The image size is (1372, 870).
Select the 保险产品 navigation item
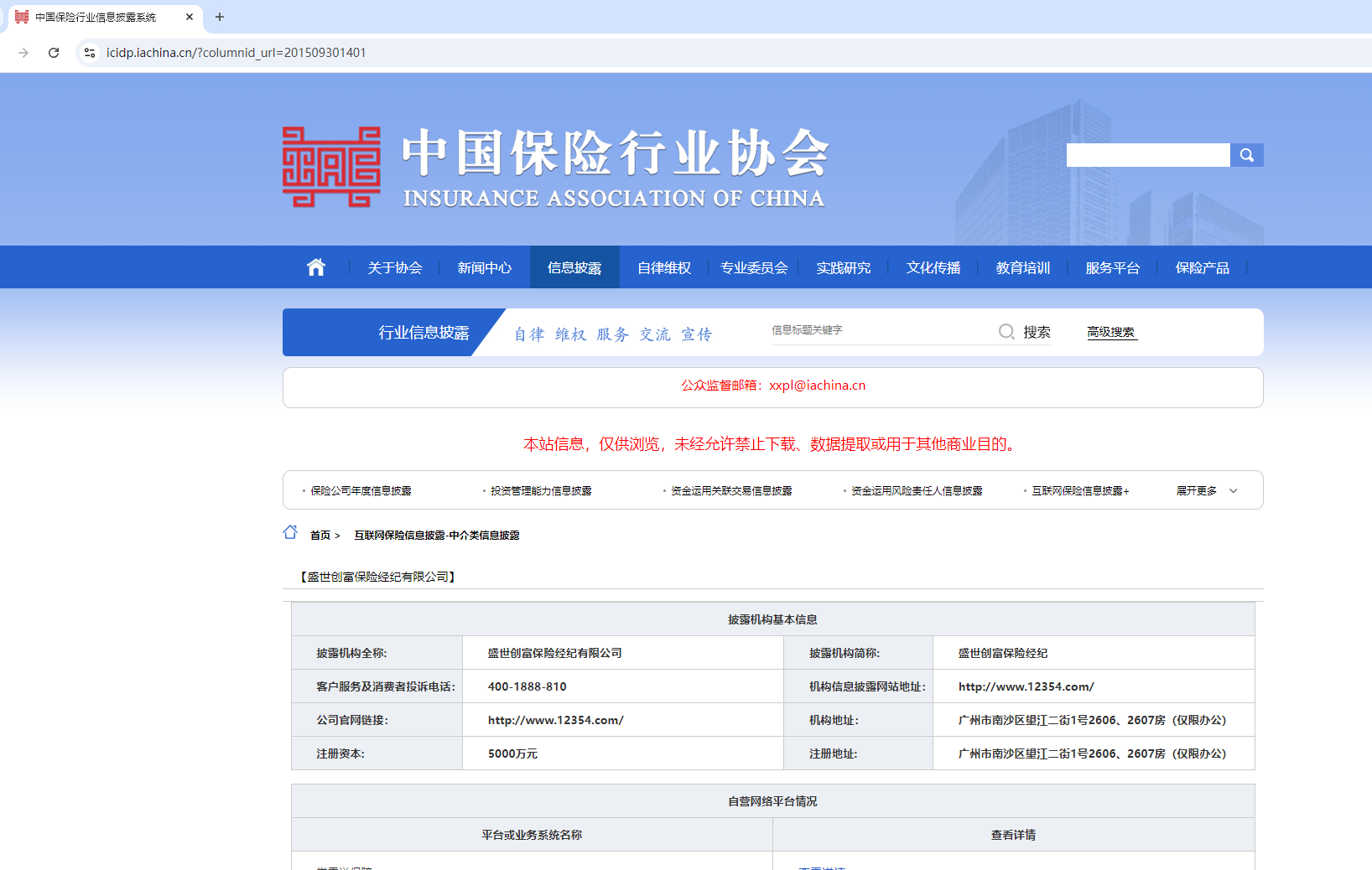coord(1202,268)
